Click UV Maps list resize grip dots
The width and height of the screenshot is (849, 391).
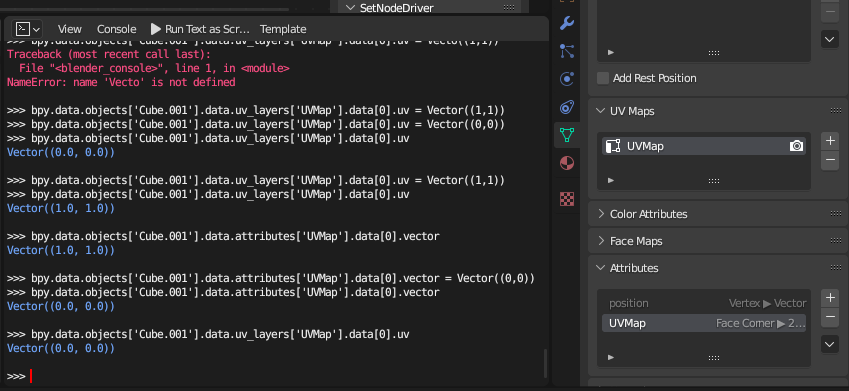point(714,181)
